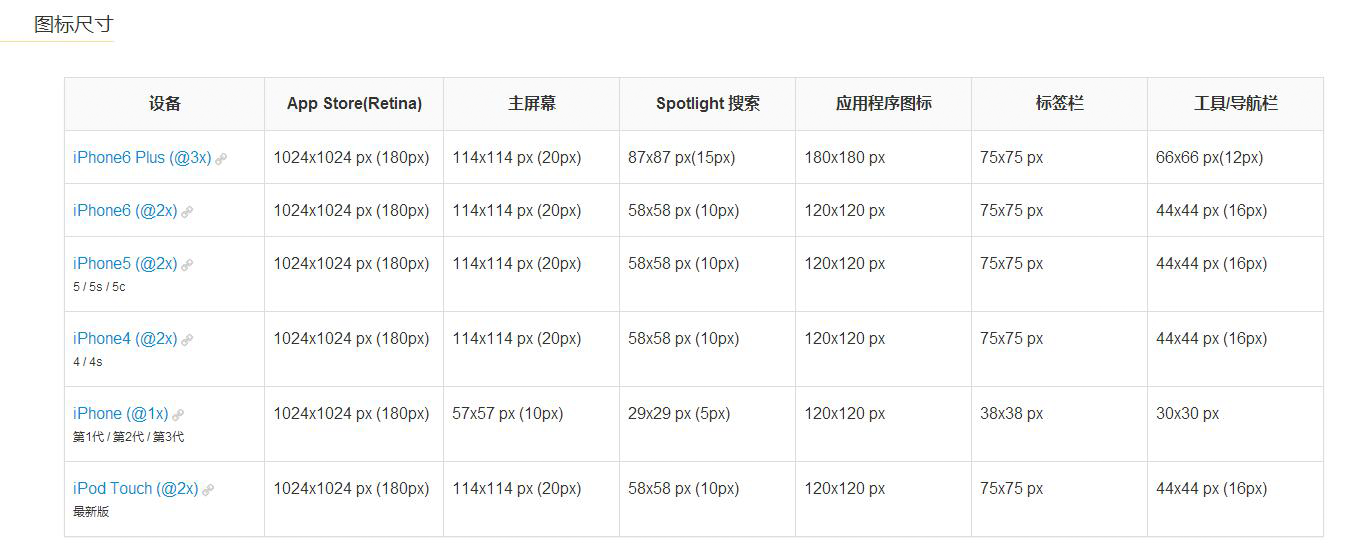Image resolution: width=1355 pixels, height=559 pixels.
Task: Click link icon beside iPhone5 (@2x)
Action: coord(187,265)
